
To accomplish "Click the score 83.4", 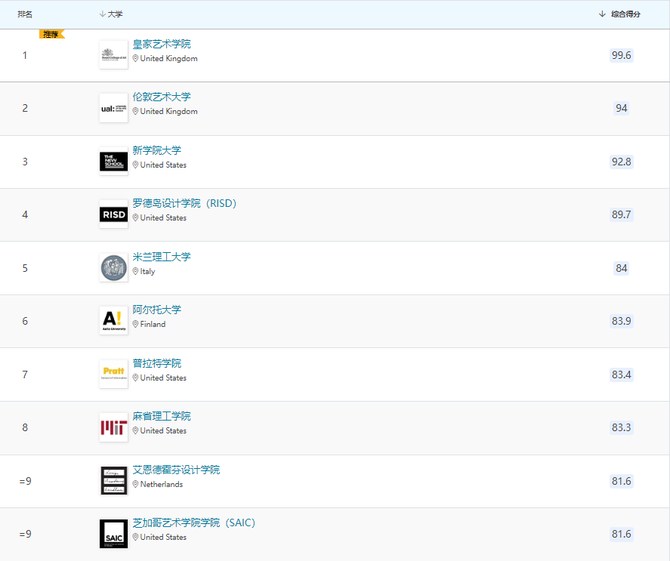I will click(621, 374).
